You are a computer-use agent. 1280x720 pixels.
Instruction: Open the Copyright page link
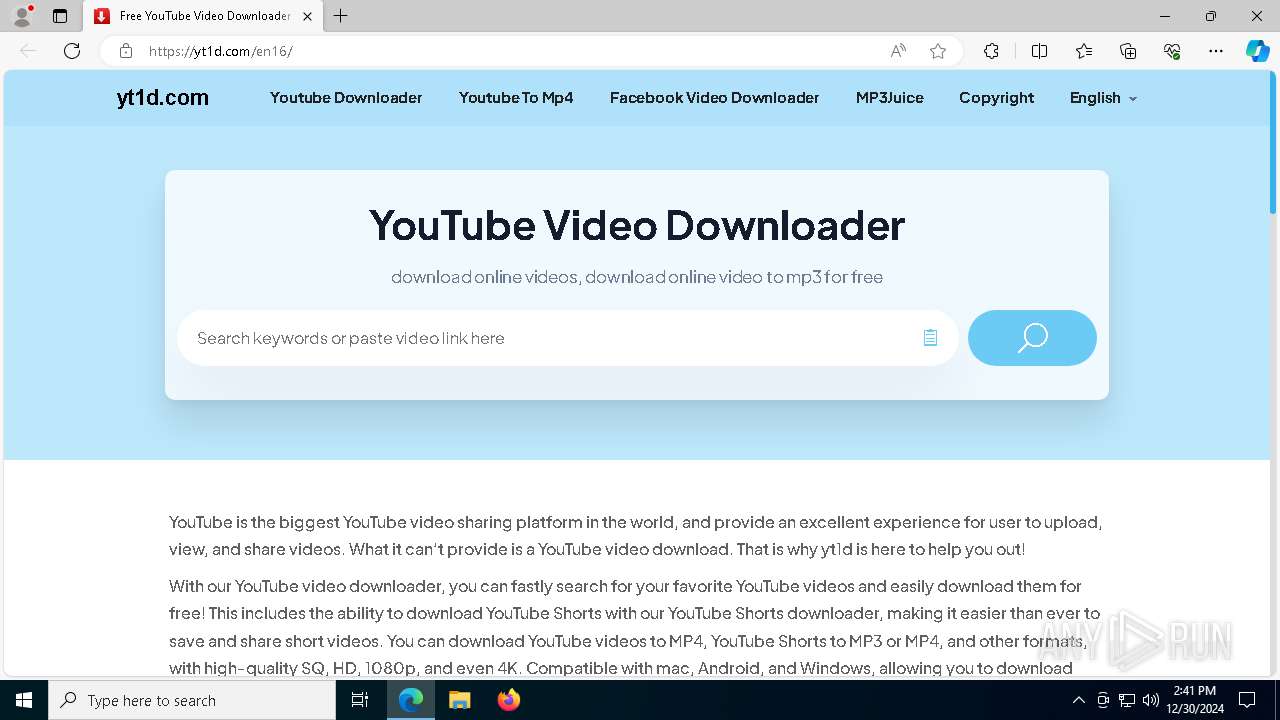tap(996, 98)
